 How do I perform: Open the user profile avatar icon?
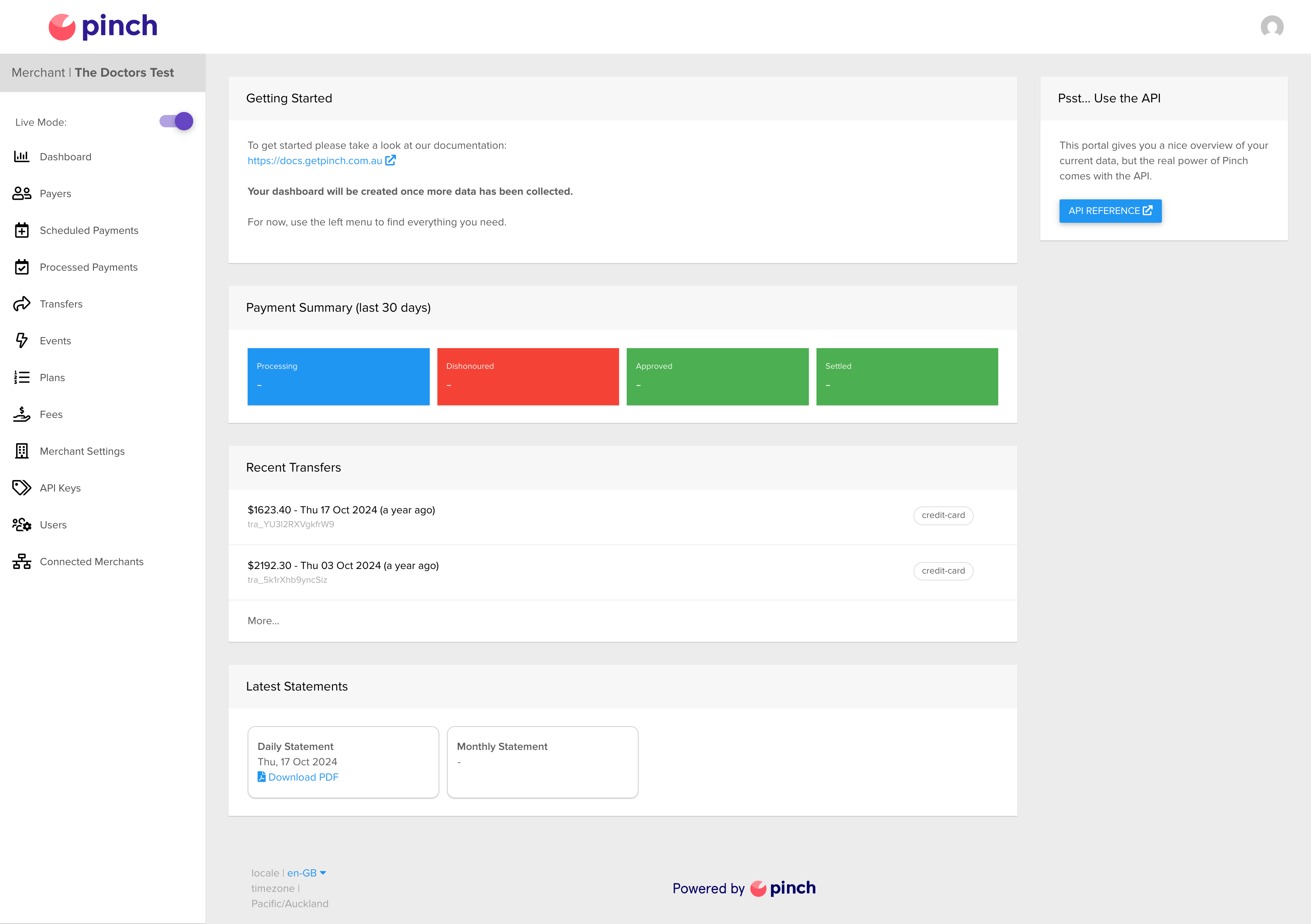1272,27
